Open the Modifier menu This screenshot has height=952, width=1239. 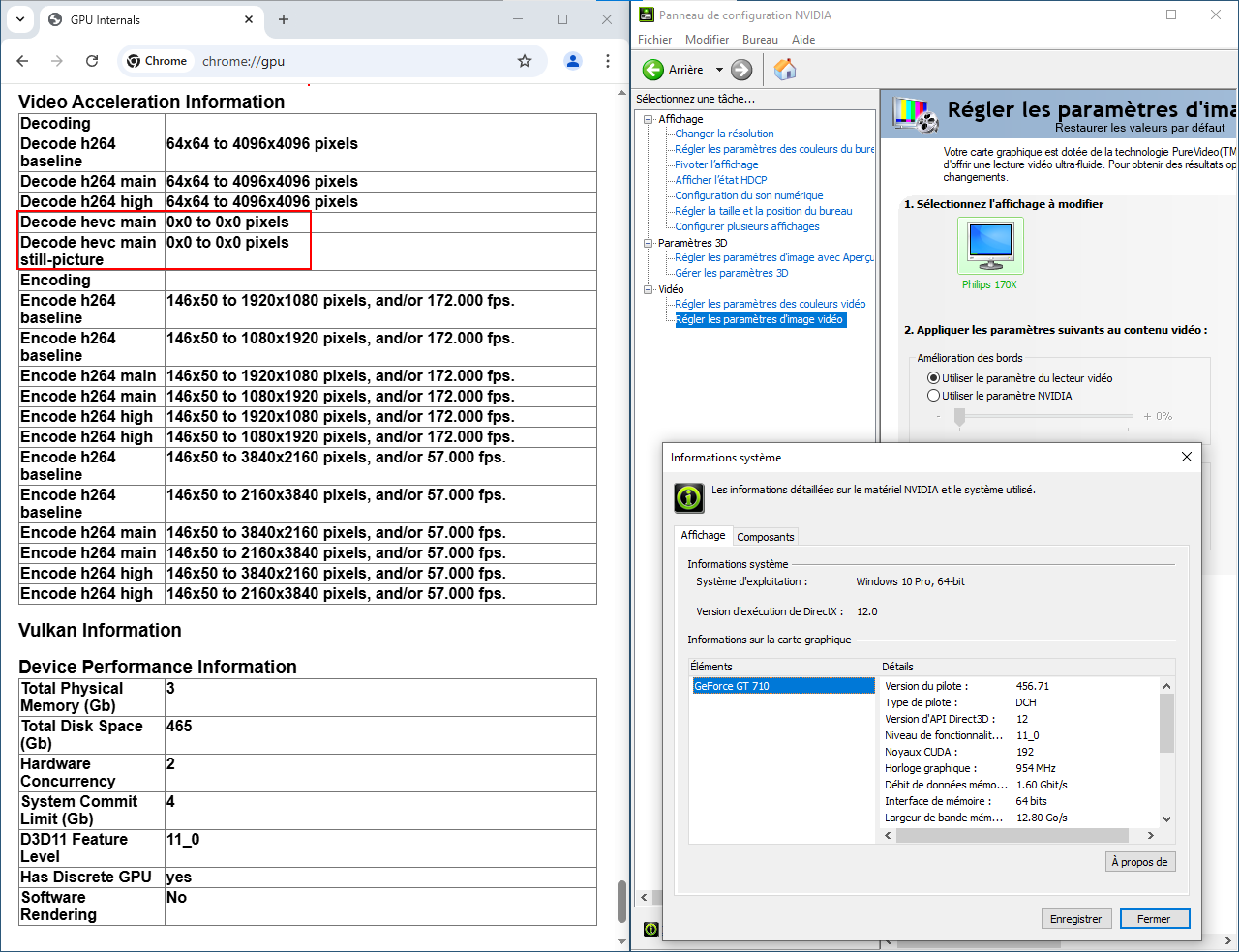707,40
